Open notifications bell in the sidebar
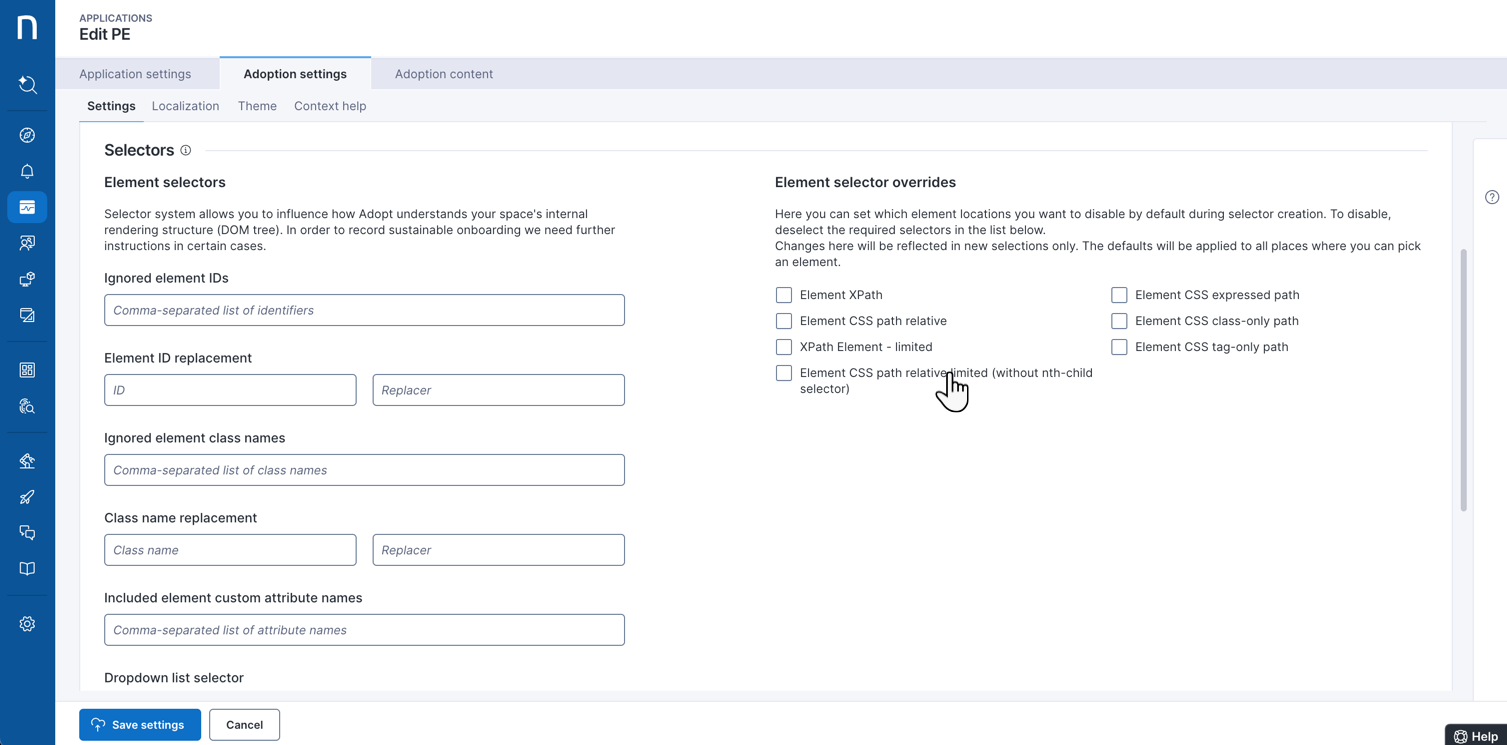Viewport: 1507px width, 745px height. (27, 171)
